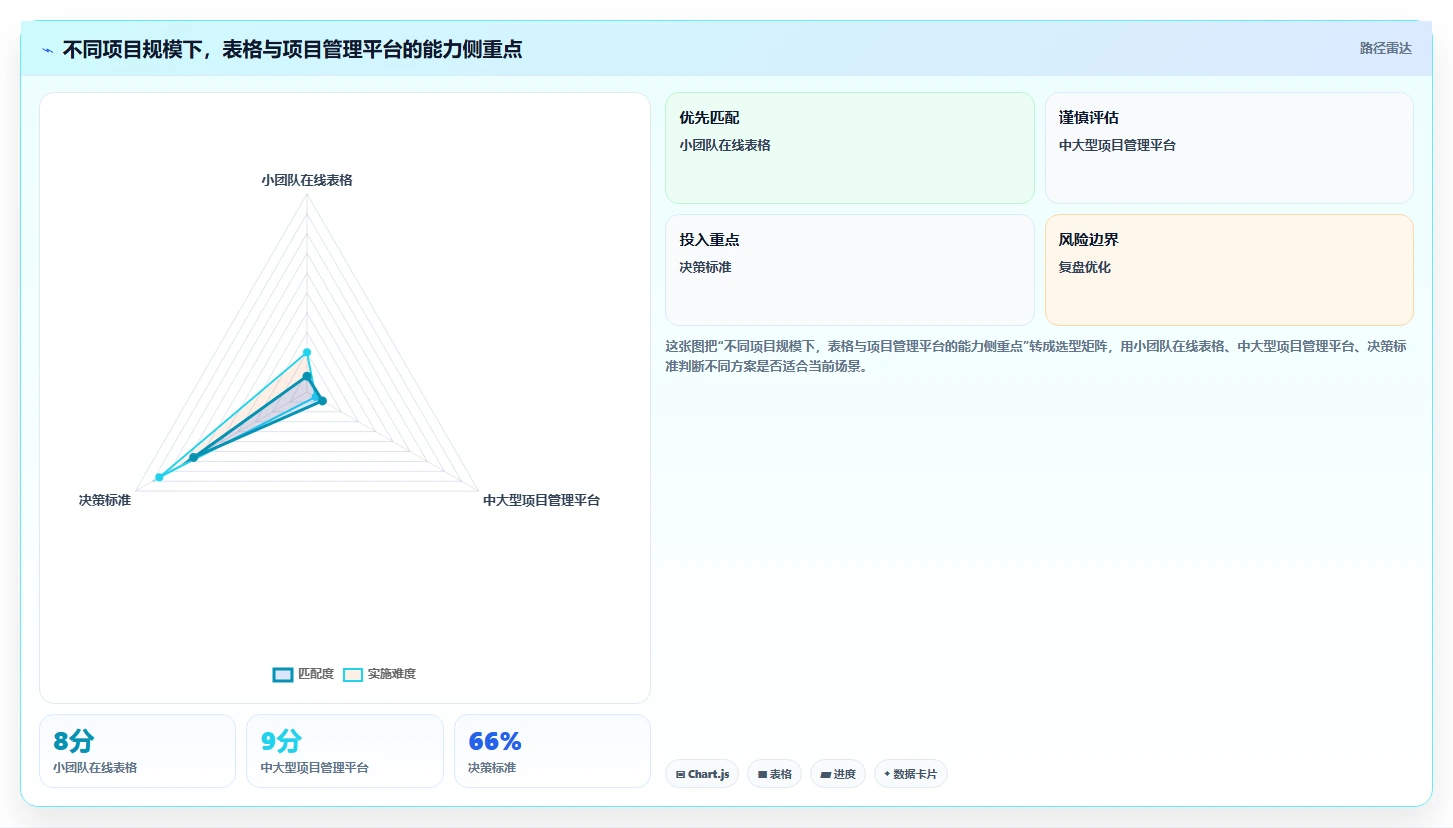
Task: Click the star icon in 数据卡片 tag
Action: (x=887, y=774)
